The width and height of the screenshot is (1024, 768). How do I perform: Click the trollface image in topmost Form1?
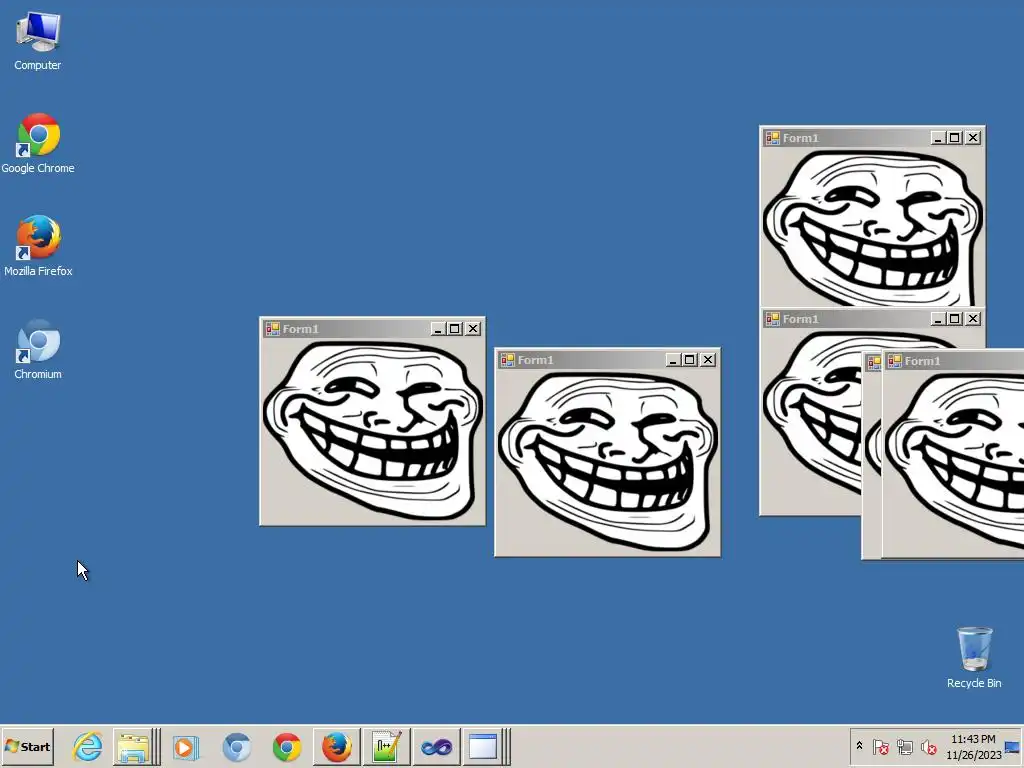pos(872,227)
